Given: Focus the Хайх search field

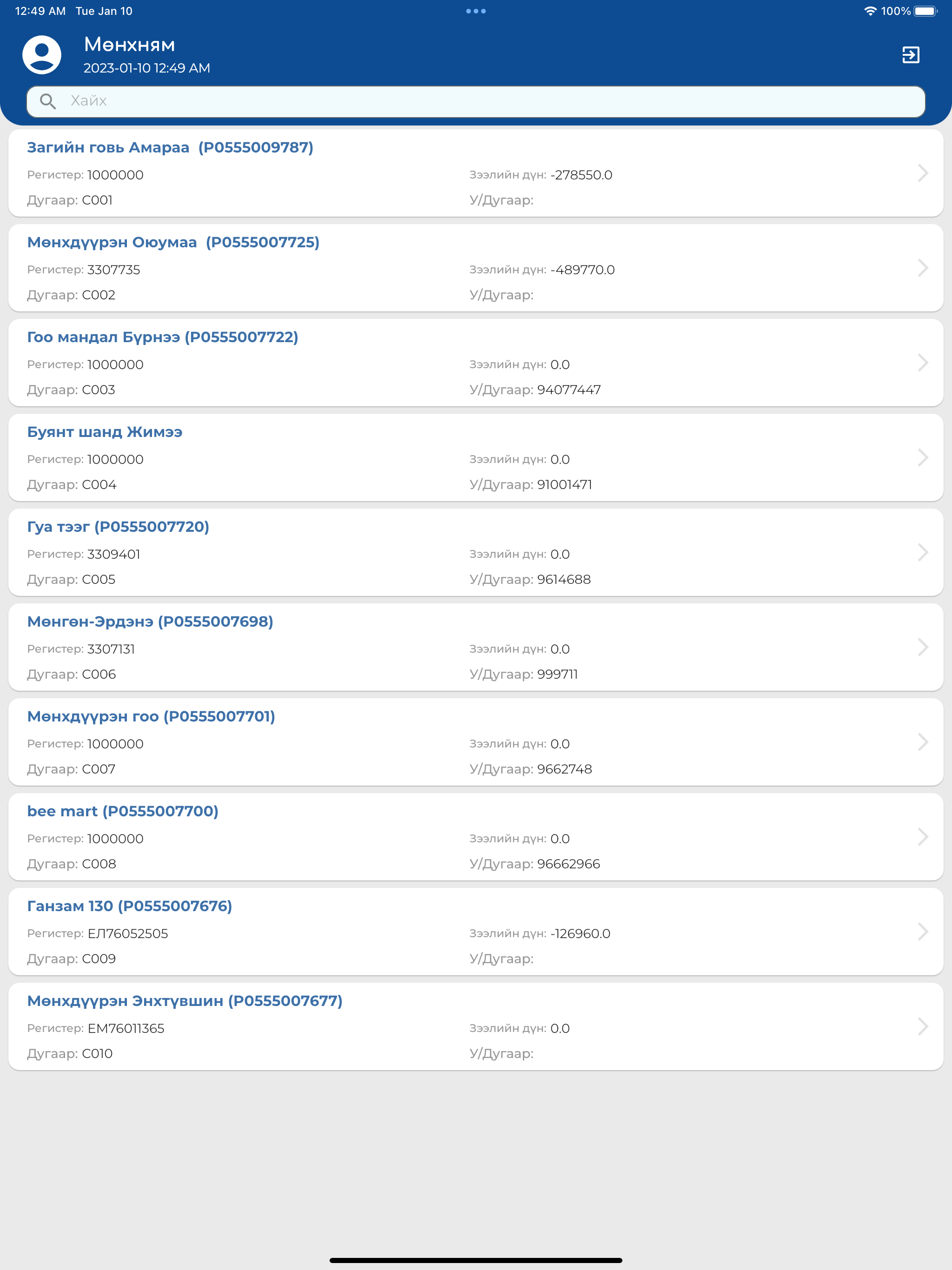Looking at the screenshot, I should click(476, 102).
